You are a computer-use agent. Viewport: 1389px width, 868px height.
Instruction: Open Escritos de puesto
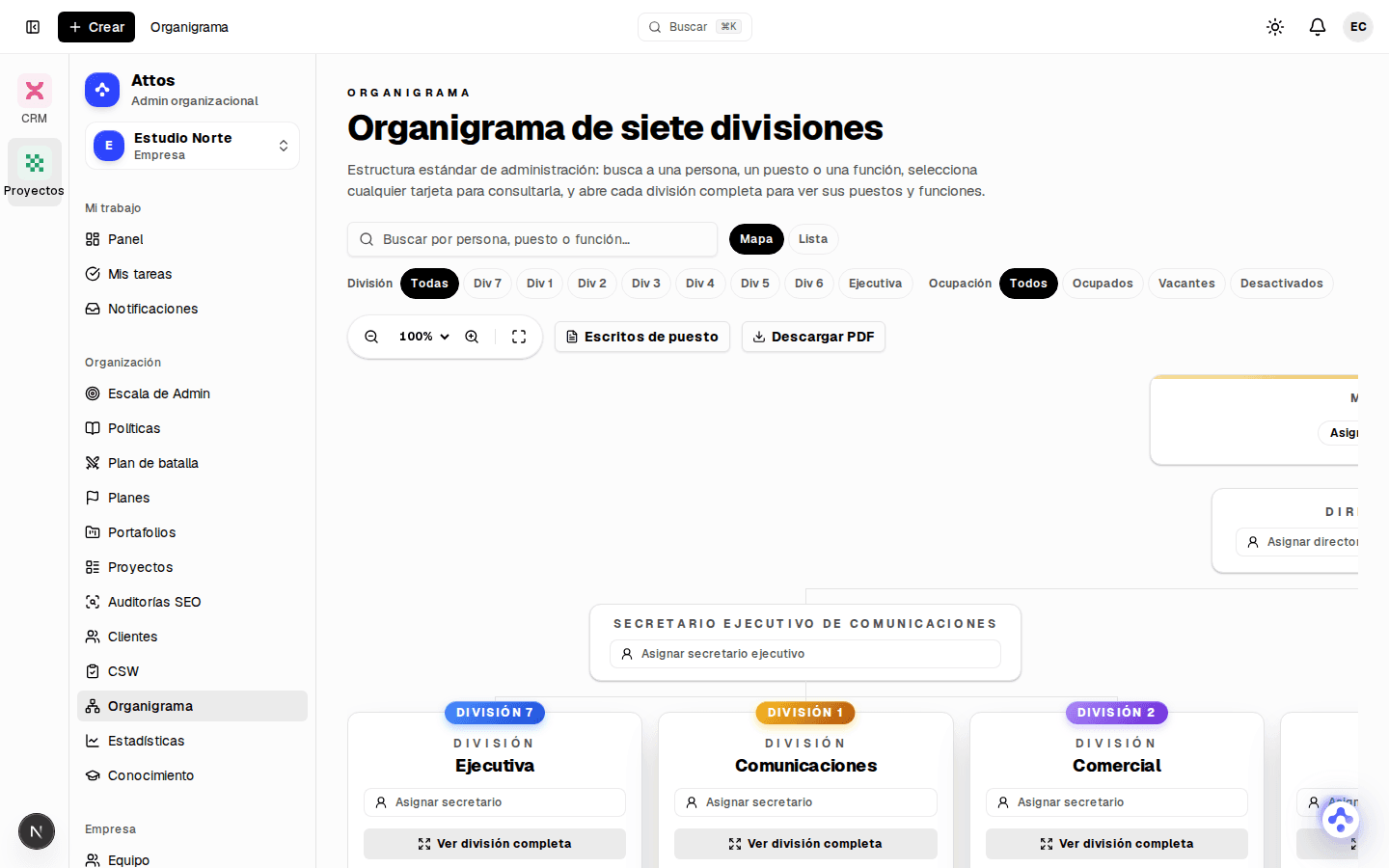642,337
